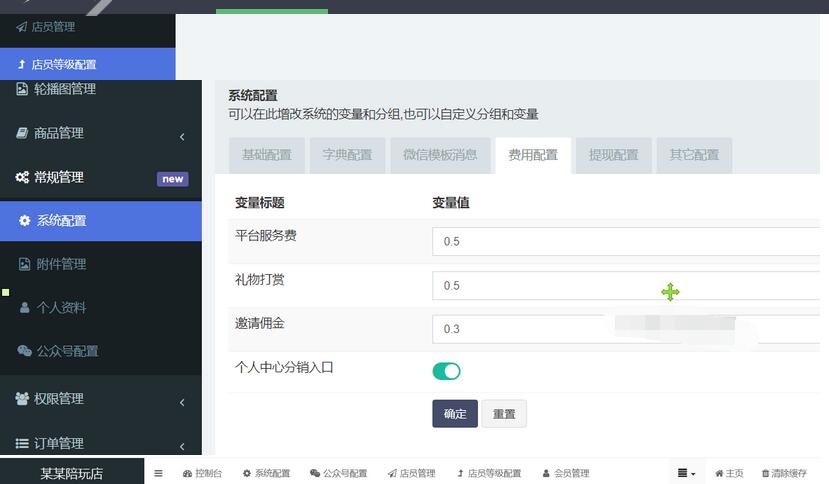
Task: Click the paper plane icon in bottom bar
Action: tap(392, 473)
